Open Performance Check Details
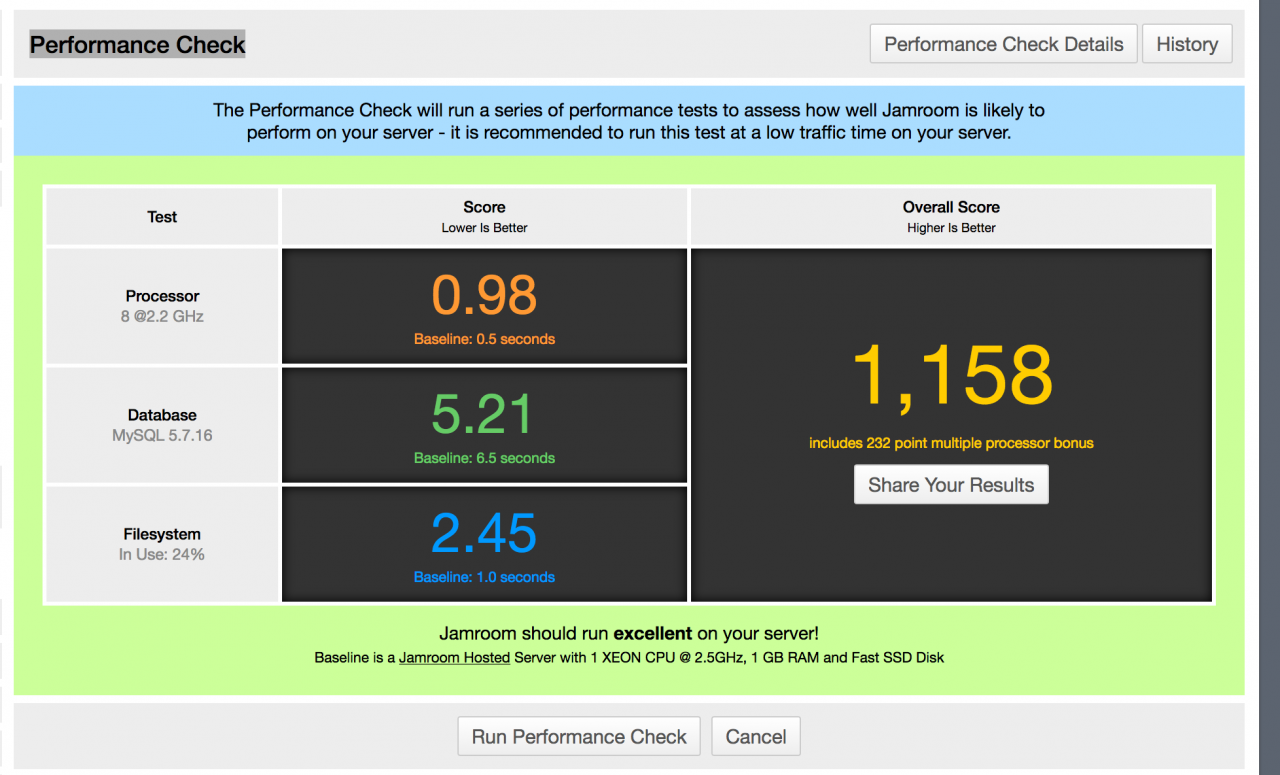The image size is (1280, 775). pos(1004,44)
